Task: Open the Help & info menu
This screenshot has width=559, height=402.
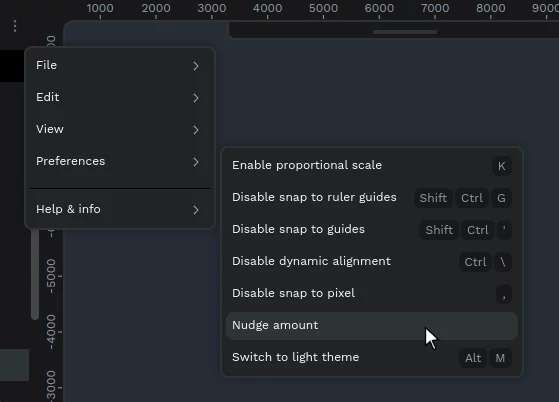Action: pos(120,209)
